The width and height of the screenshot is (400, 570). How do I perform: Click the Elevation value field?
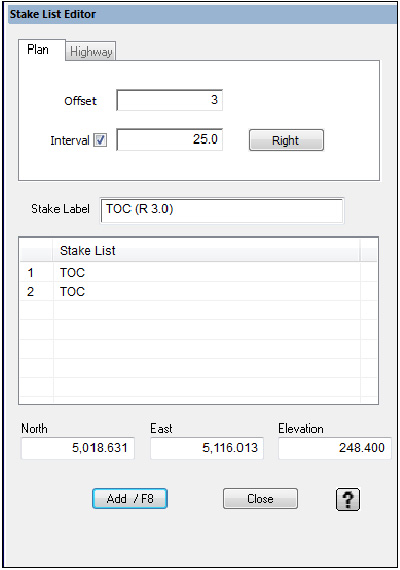[x=335, y=448]
